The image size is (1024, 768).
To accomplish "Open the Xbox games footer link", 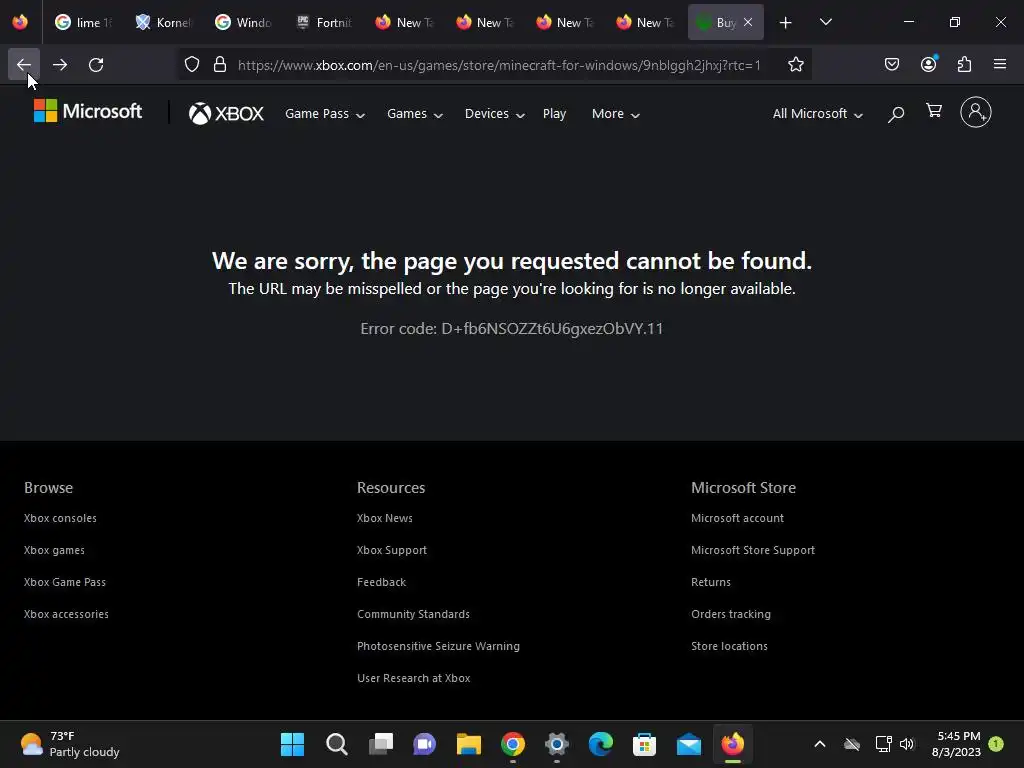I will [54, 550].
